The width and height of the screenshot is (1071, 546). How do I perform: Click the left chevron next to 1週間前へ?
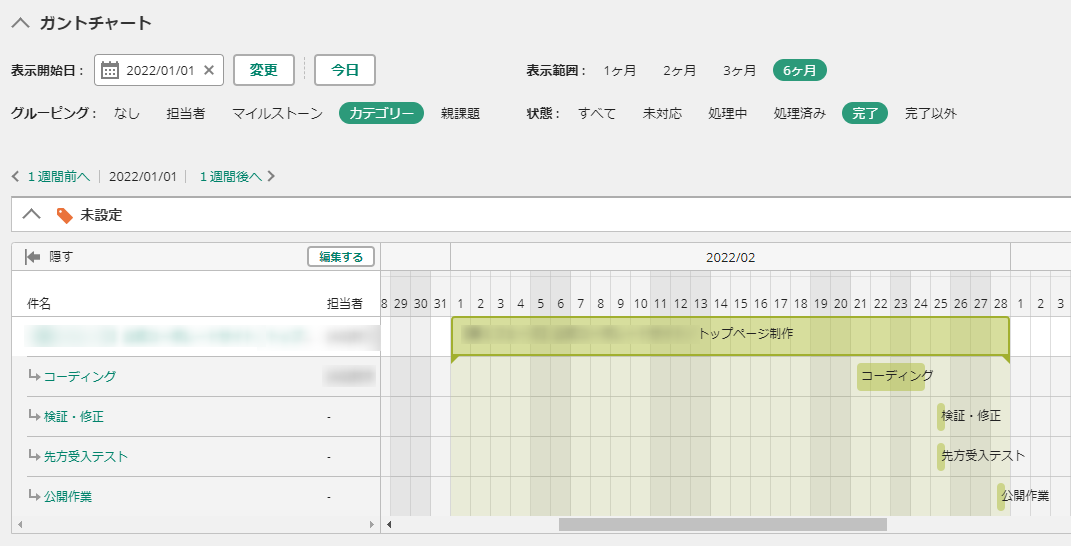15,177
